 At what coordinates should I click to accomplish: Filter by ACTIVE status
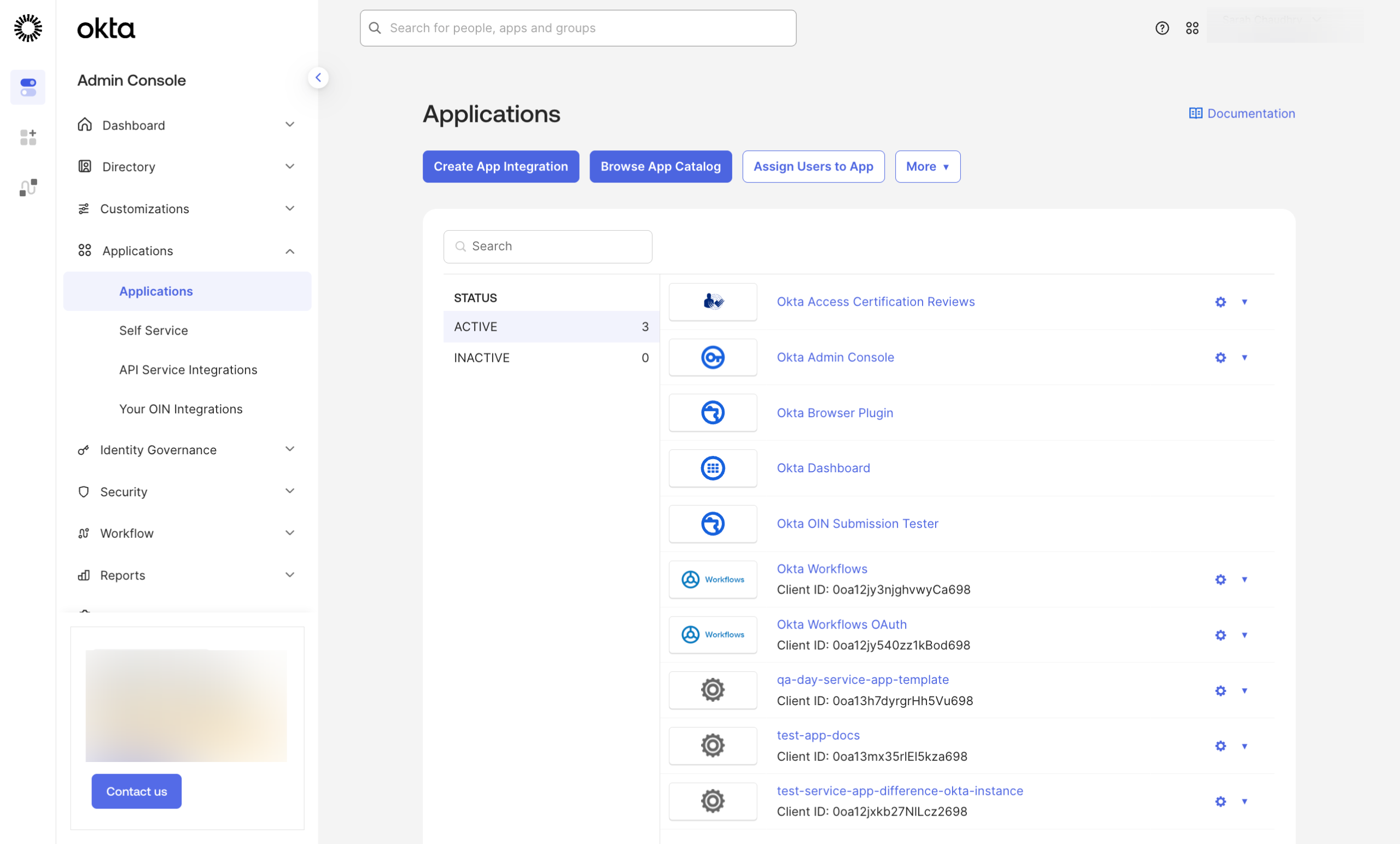[x=551, y=326]
